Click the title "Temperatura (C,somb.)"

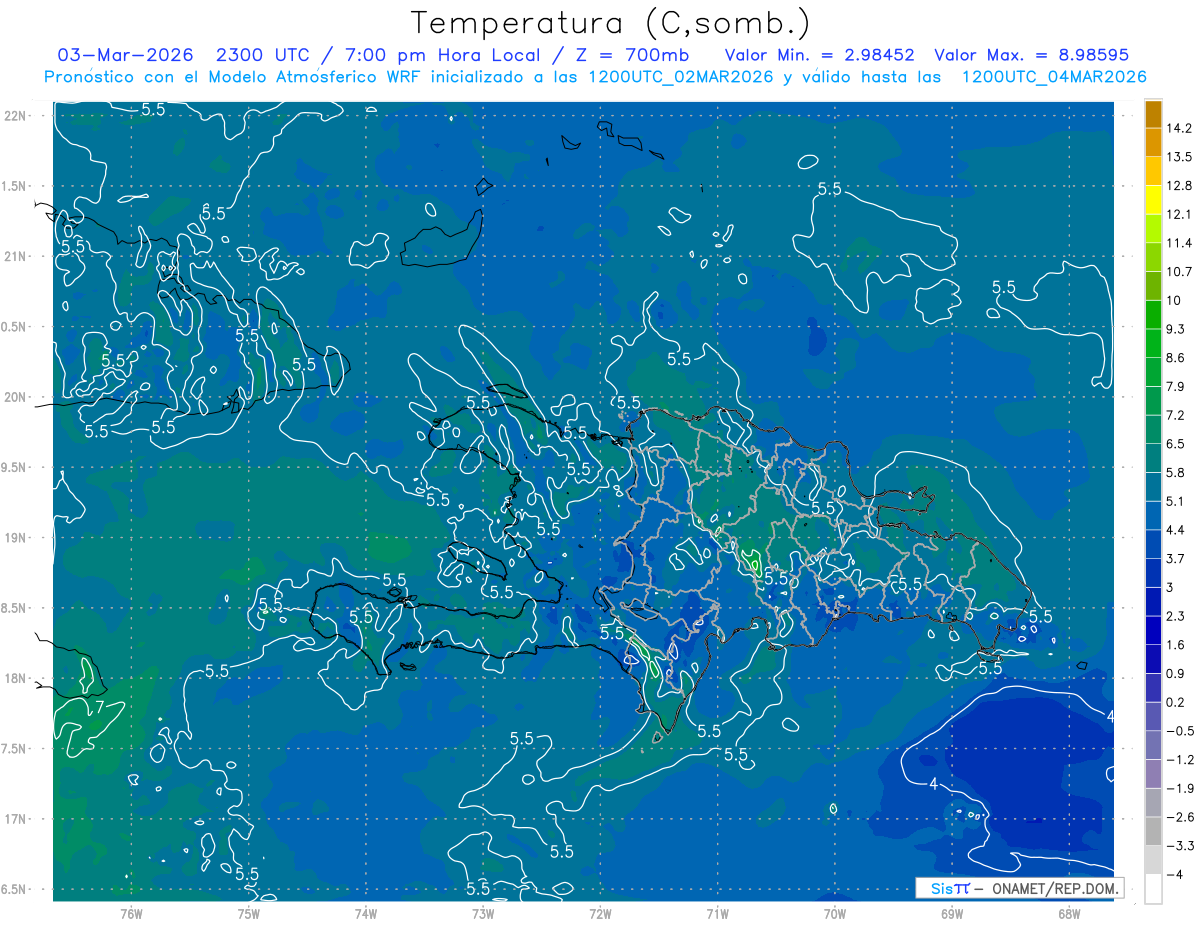[610, 24]
